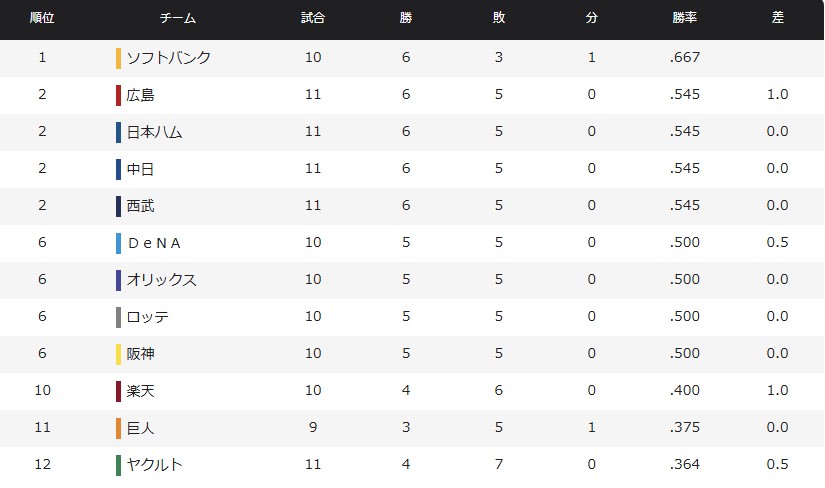Click the orange color bar beside 巨人
Image resolution: width=825 pixels, height=488 pixels.
[118, 428]
